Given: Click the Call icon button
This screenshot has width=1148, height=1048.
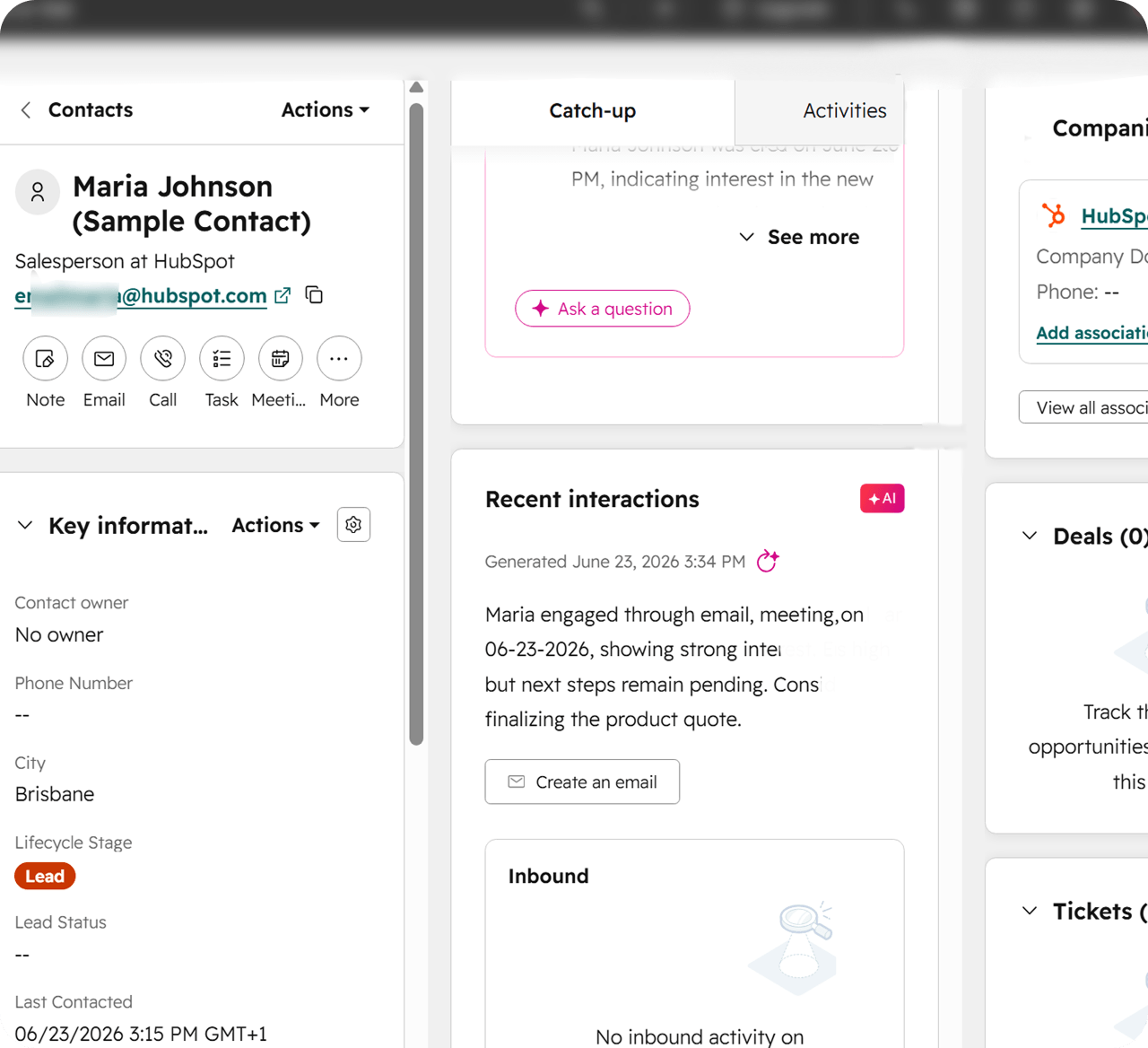Looking at the screenshot, I should [163, 359].
